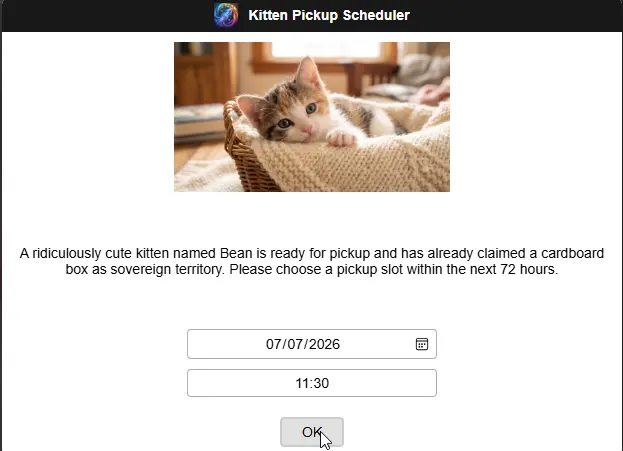Image resolution: width=623 pixels, height=451 pixels.
Task: Click the knitted cream blanket in photo
Action: point(358,163)
